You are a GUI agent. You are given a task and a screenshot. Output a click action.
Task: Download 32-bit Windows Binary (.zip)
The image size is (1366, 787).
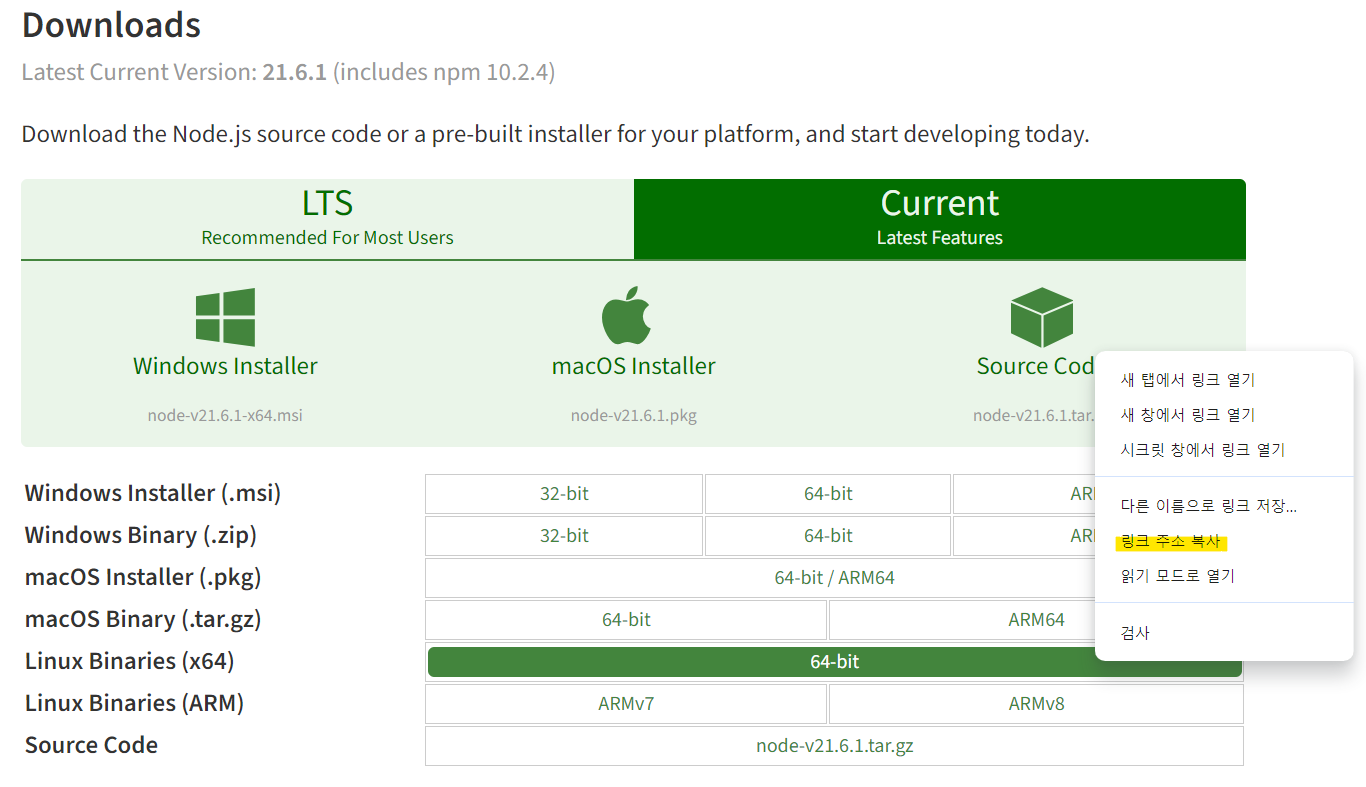point(564,536)
